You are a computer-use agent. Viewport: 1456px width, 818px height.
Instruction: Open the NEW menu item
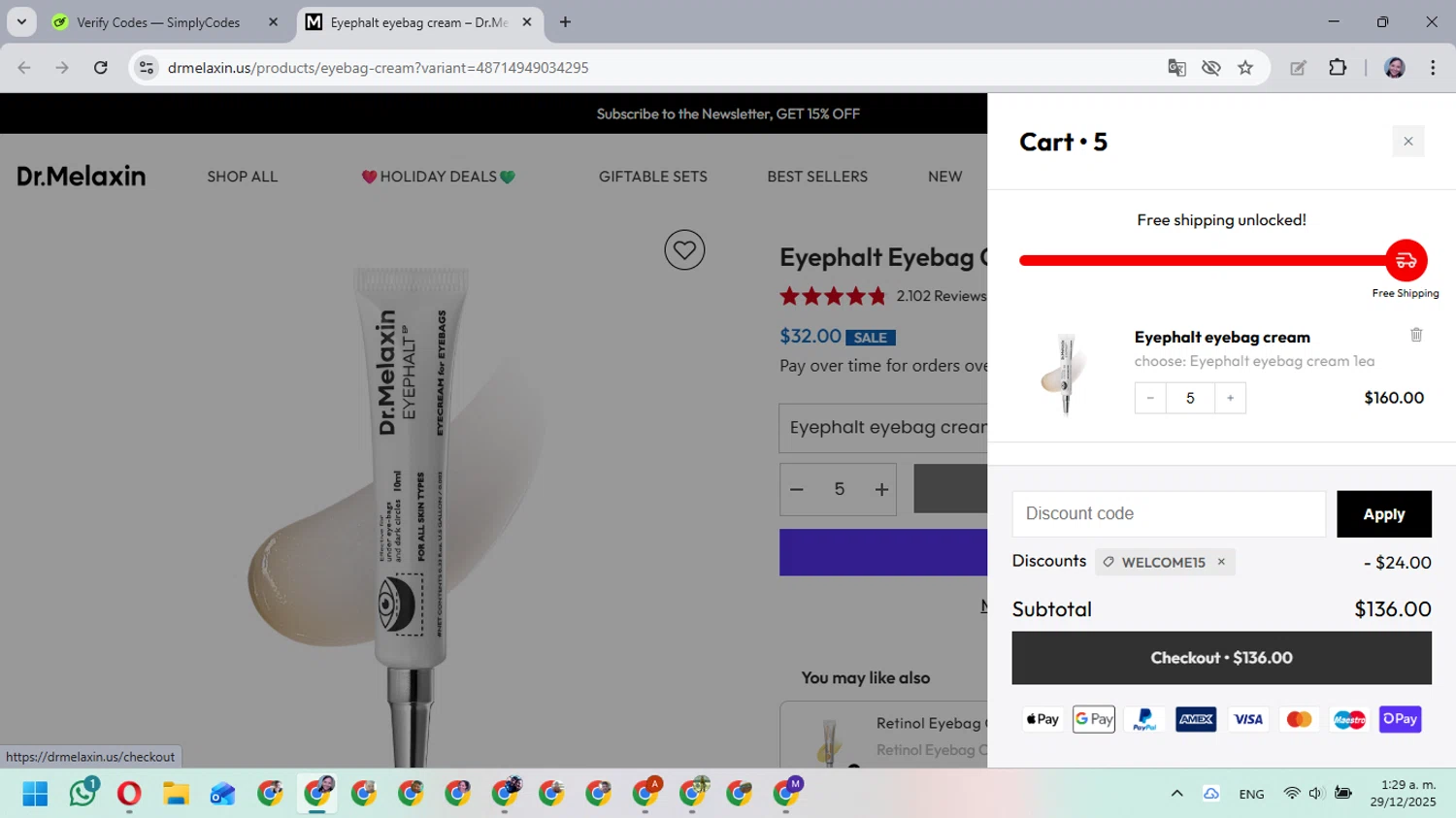[944, 177]
